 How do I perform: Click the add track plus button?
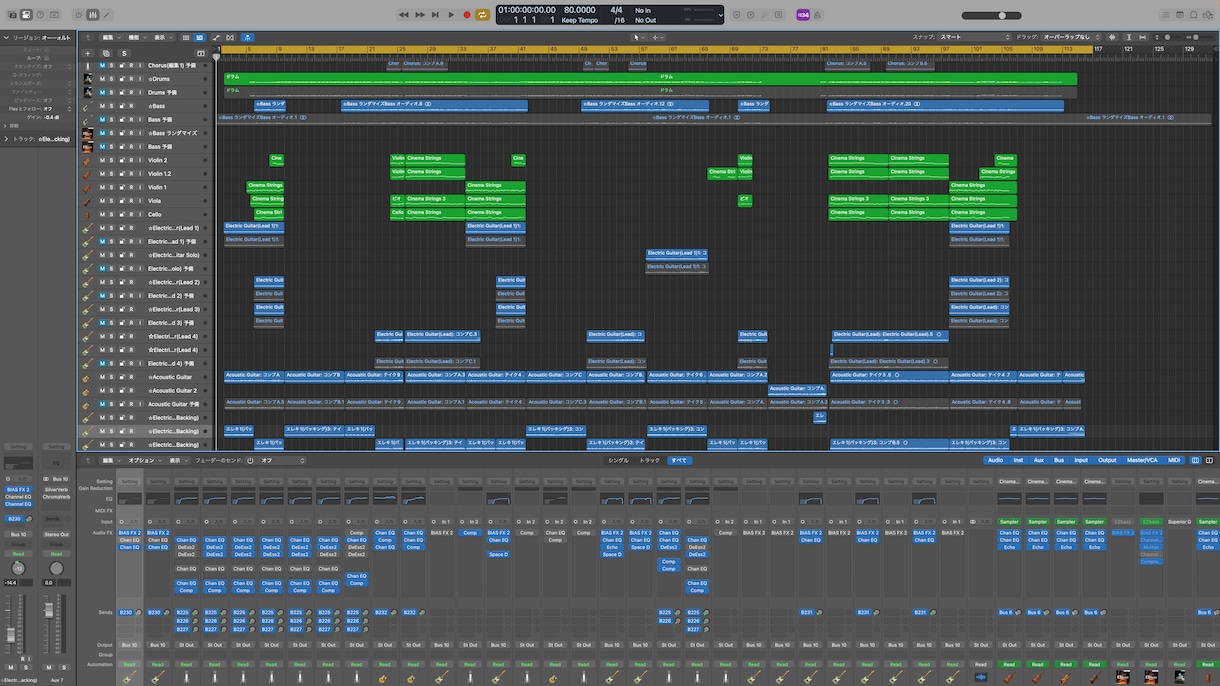88,53
